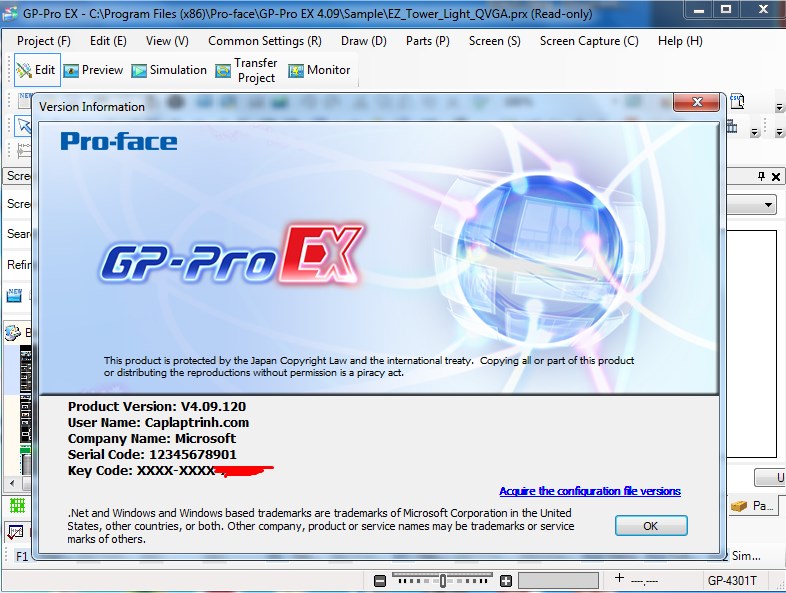Click the GP-4301T model in status bar

click(731, 581)
